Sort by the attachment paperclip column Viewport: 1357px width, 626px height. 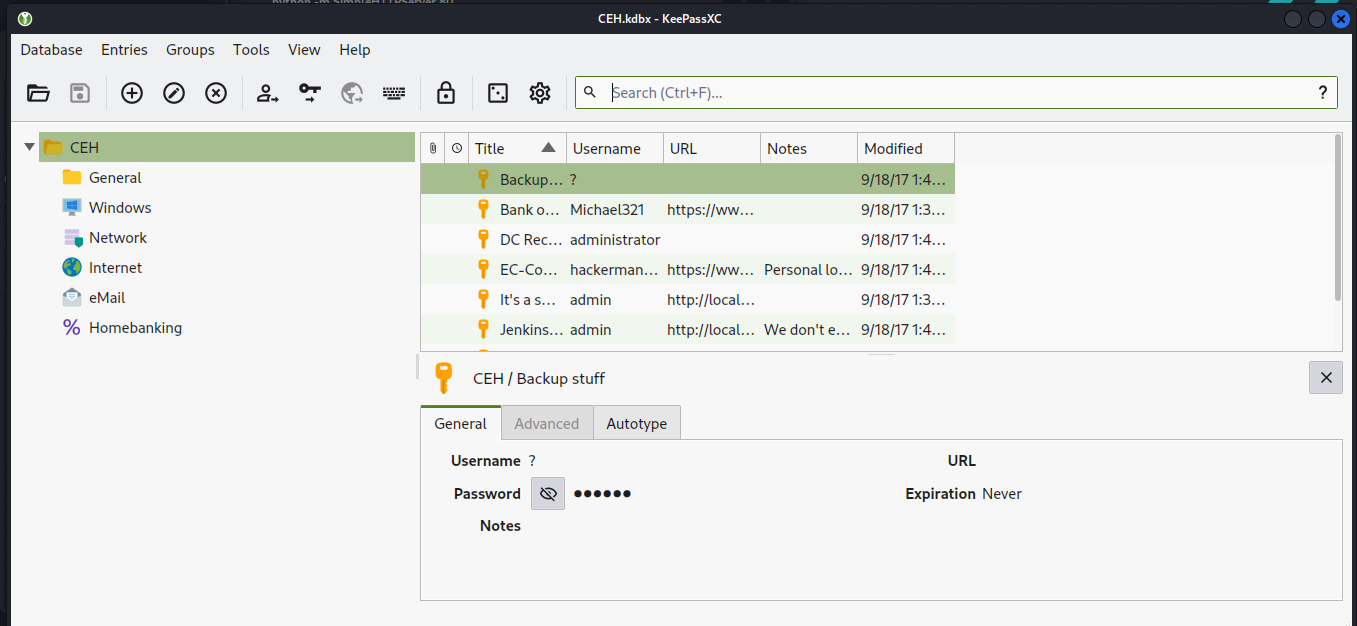(x=433, y=148)
